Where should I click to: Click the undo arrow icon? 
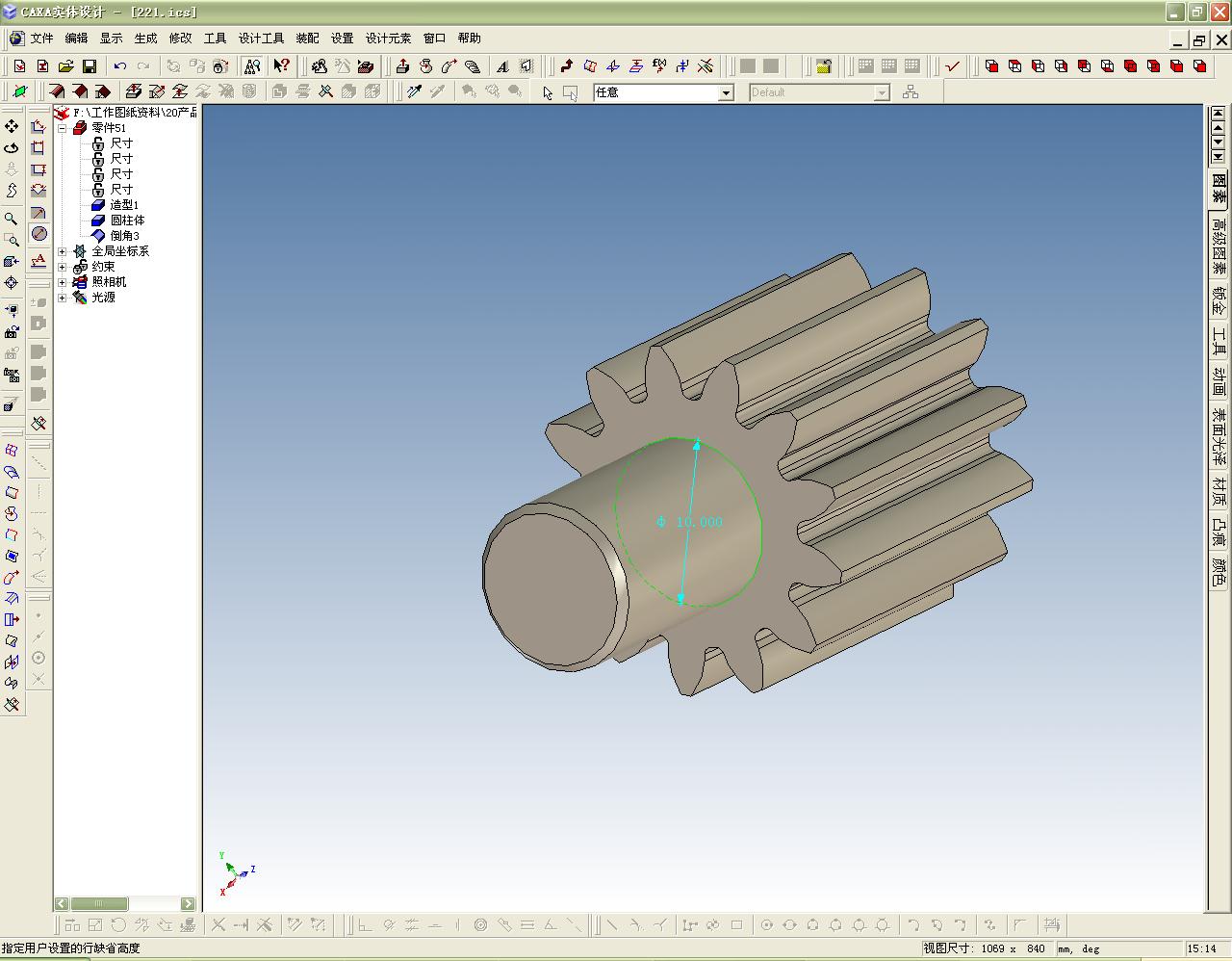tap(119, 66)
